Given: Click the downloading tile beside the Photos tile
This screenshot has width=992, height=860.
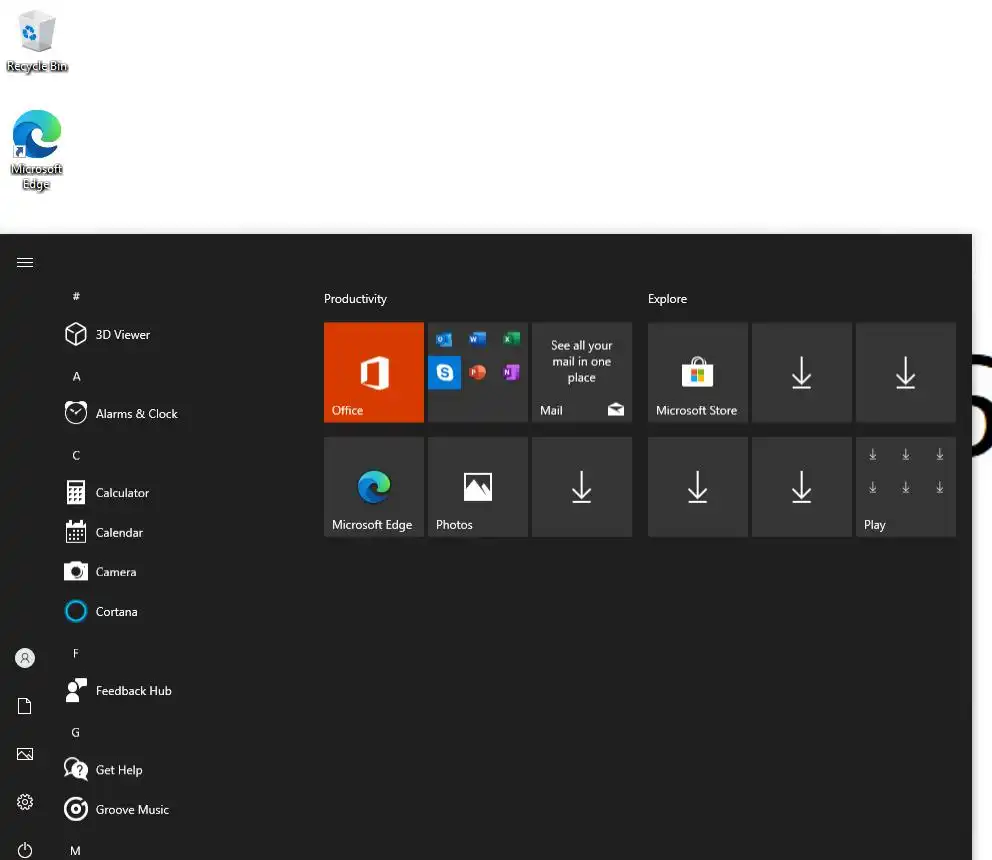Looking at the screenshot, I should coord(581,487).
